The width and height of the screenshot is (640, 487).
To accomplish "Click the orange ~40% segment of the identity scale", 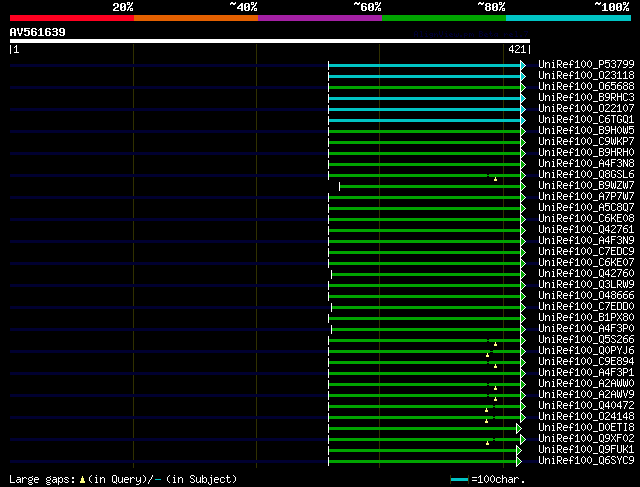I will (x=196, y=18).
